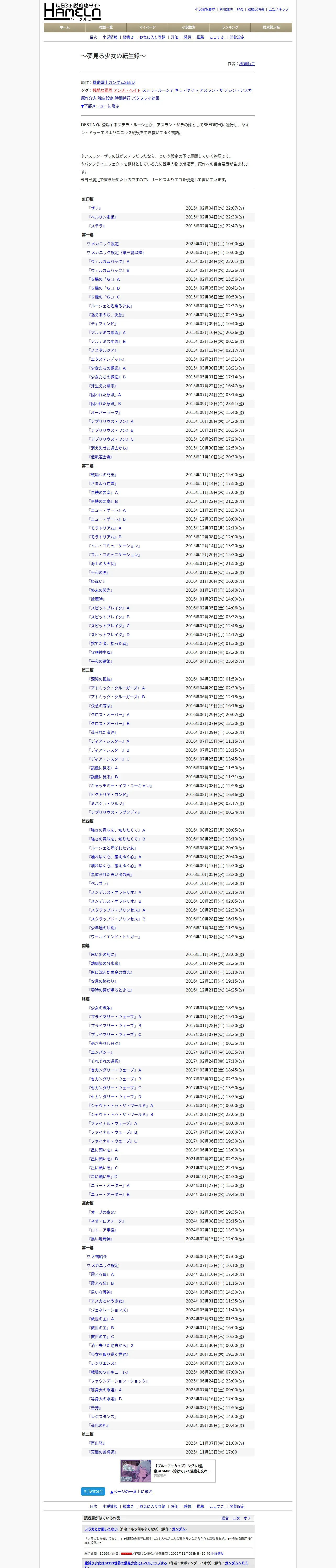Open chapter 『幼馴染の分水嶺』
Viewport: 336px width, 1568px height.
coord(104,964)
